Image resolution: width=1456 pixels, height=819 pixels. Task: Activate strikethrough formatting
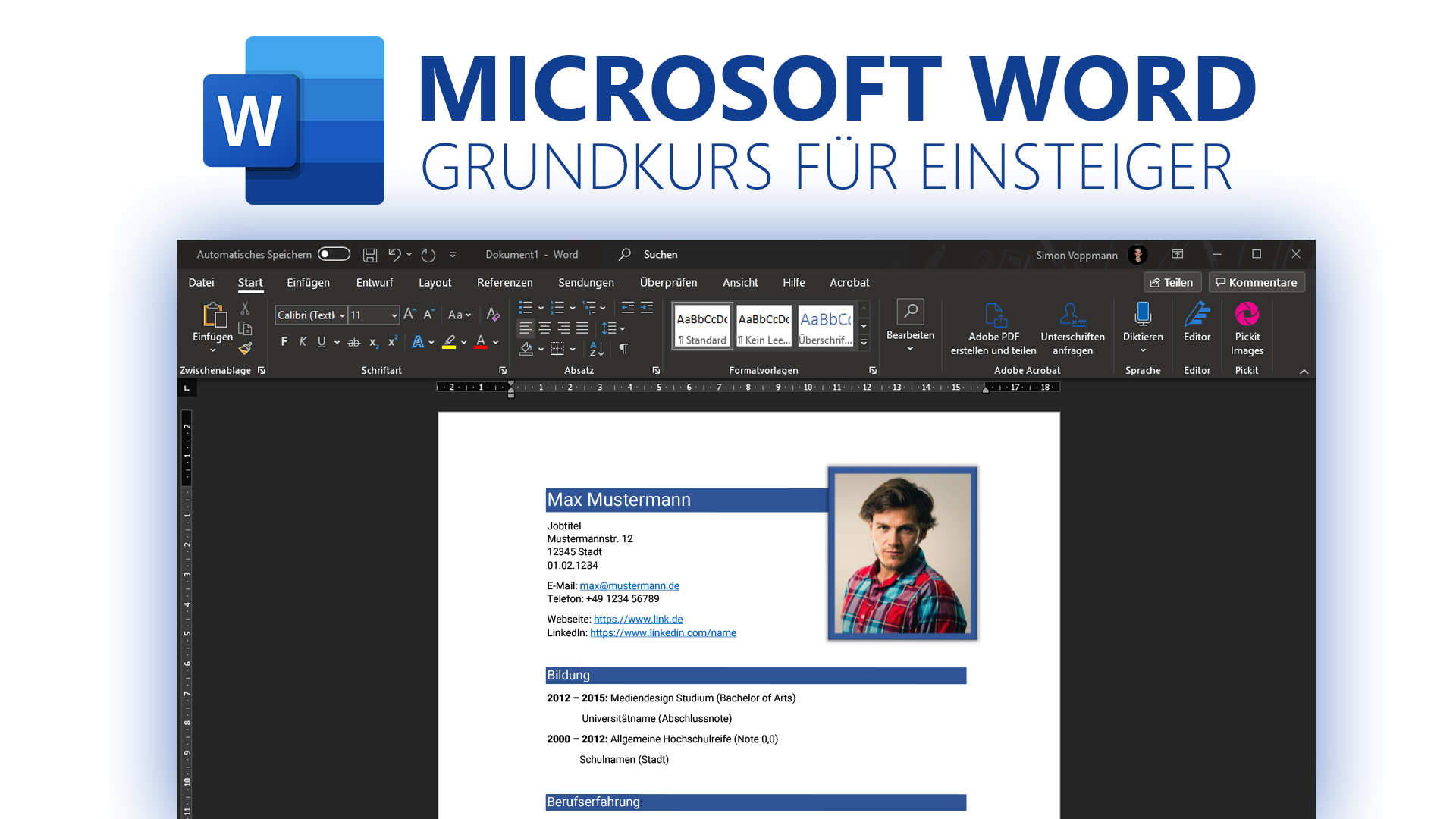(x=353, y=342)
